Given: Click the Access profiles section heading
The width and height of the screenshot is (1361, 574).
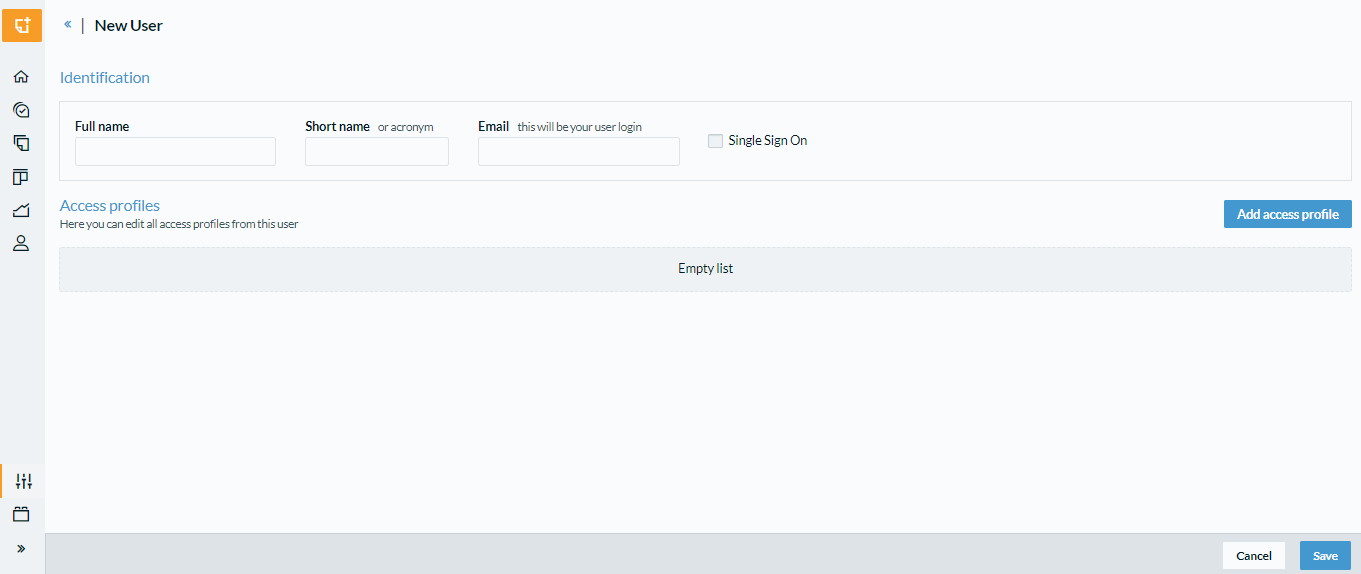Looking at the screenshot, I should coord(110,205).
